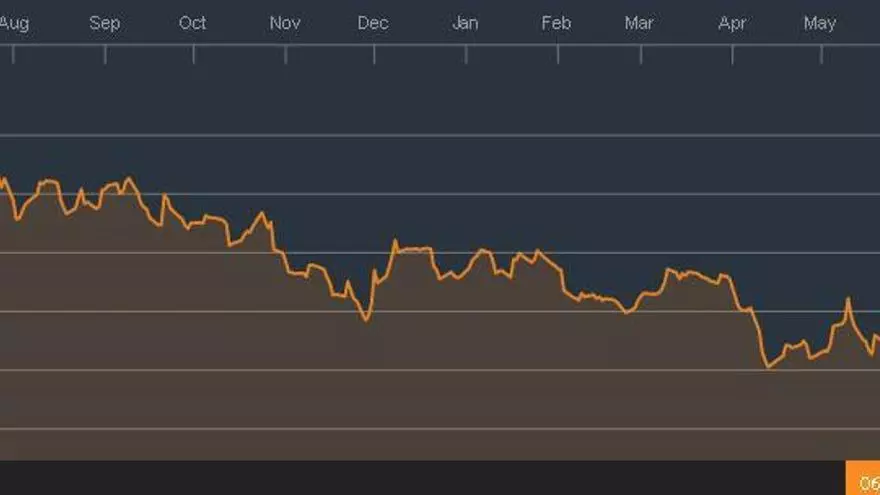Image resolution: width=880 pixels, height=495 pixels.
Task: Click the Oct month label
Action: tap(192, 23)
